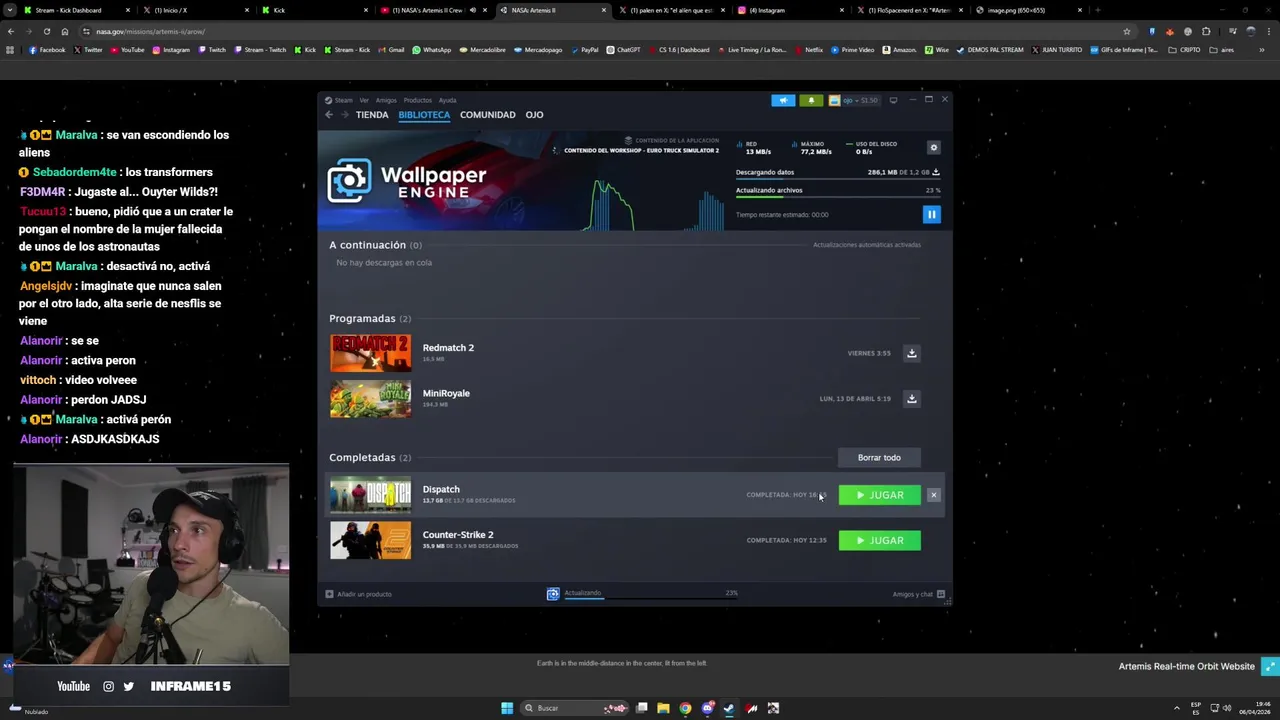Download MiniRoyale update now
The image size is (1280, 720).
coord(911,398)
